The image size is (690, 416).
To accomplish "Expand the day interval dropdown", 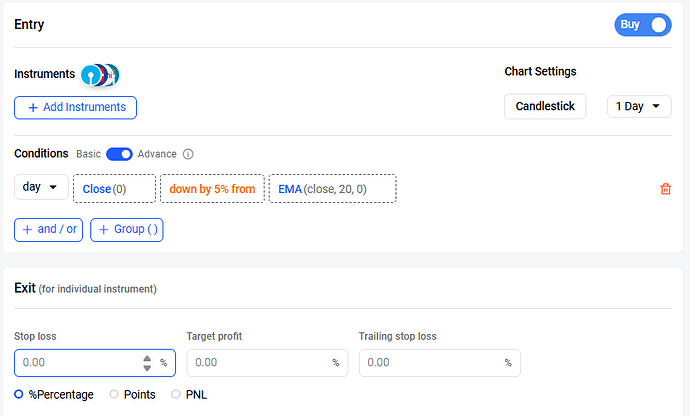I will click(x=41, y=187).
